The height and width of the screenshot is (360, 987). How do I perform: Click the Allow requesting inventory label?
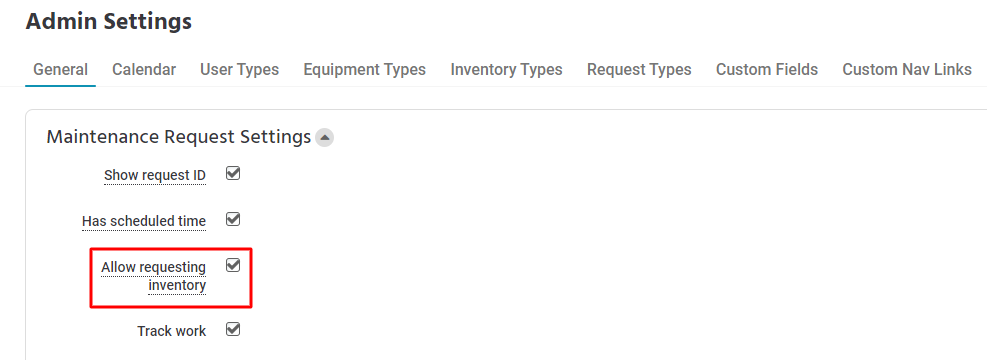[154, 276]
